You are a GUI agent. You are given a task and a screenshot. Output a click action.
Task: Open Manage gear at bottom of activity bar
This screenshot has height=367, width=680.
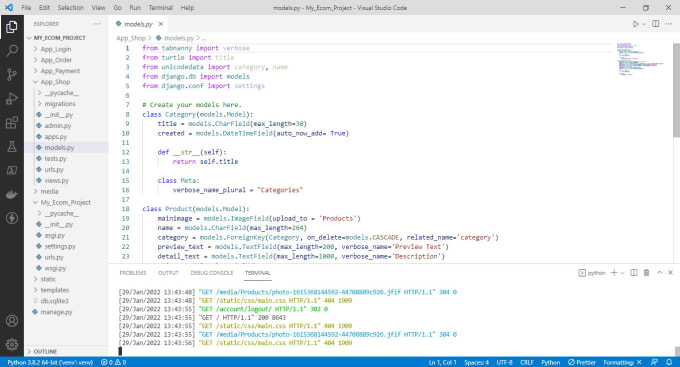point(12,344)
